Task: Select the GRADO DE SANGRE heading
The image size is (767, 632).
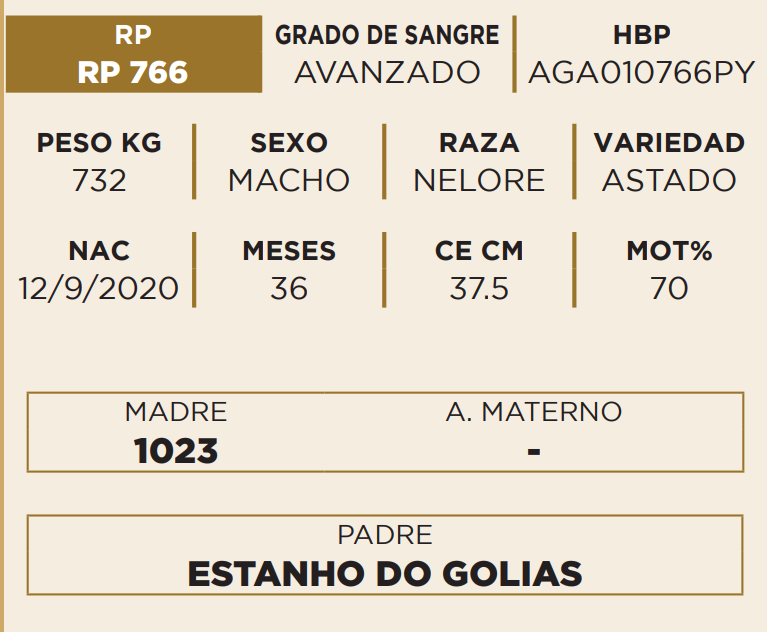Action: (387, 36)
